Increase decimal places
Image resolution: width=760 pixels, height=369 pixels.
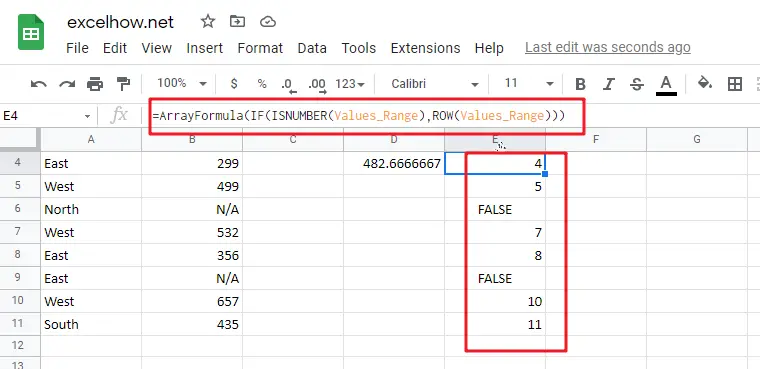pyautogui.click(x=317, y=85)
